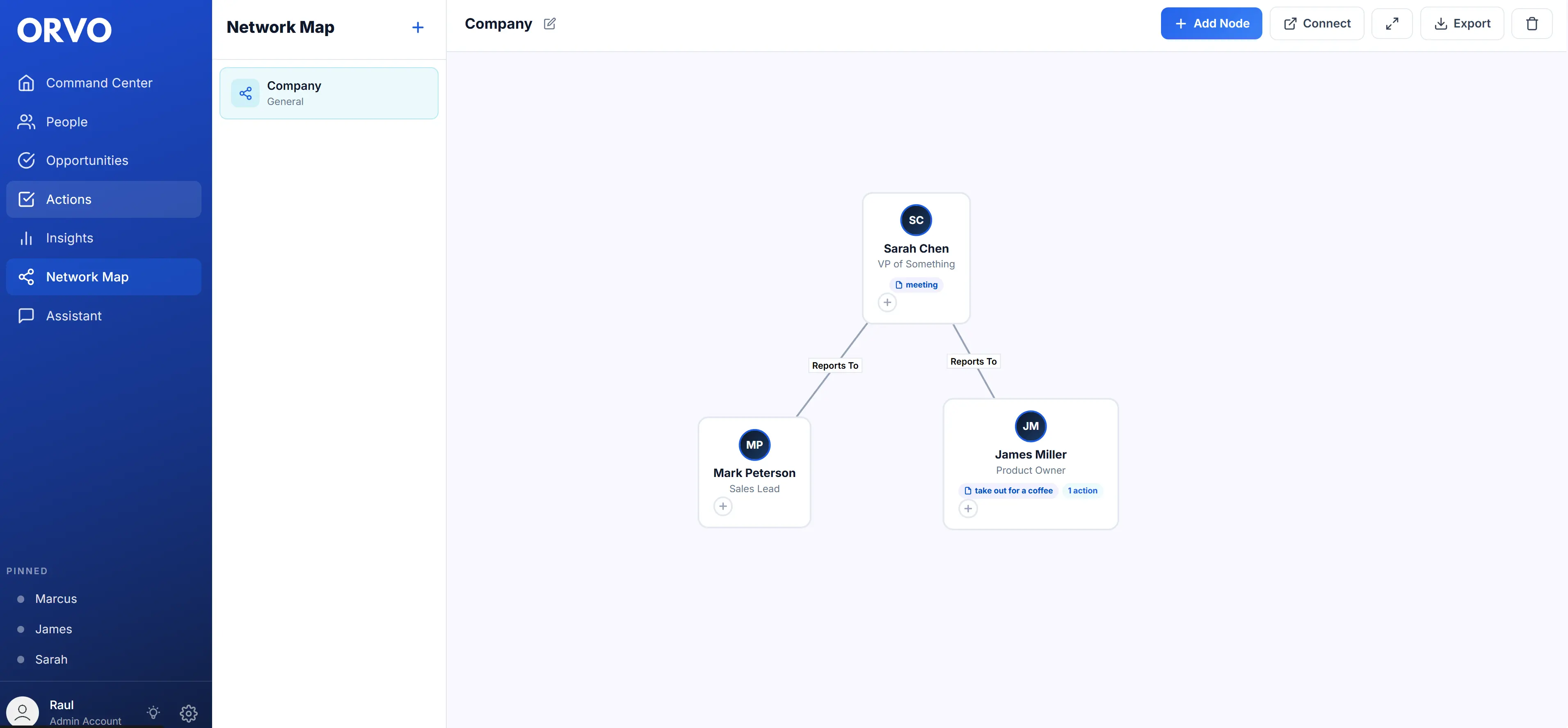The image size is (1568, 728).
Task: Click the 'take out for a coffee' badge on James Miller
Action: (x=1008, y=491)
